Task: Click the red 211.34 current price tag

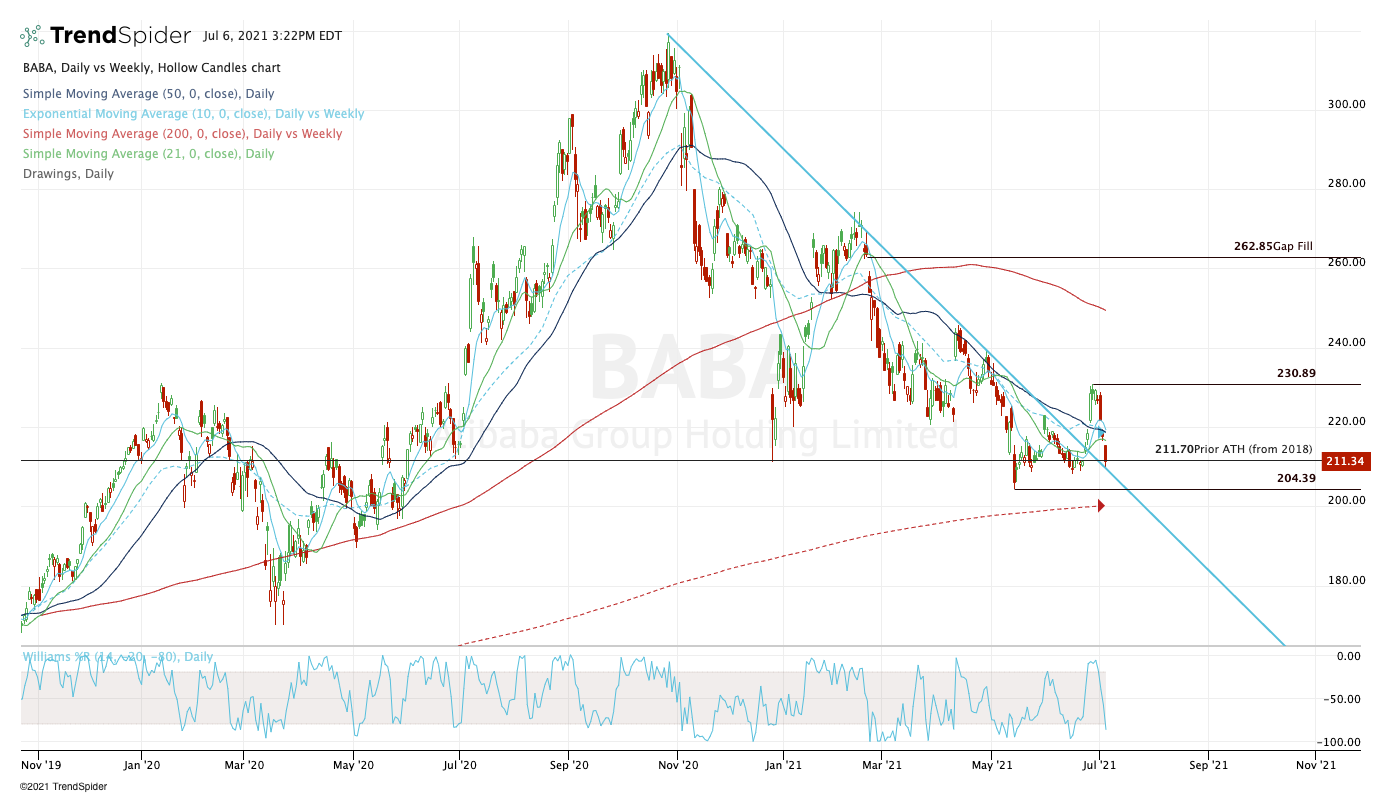Action: tap(1345, 461)
